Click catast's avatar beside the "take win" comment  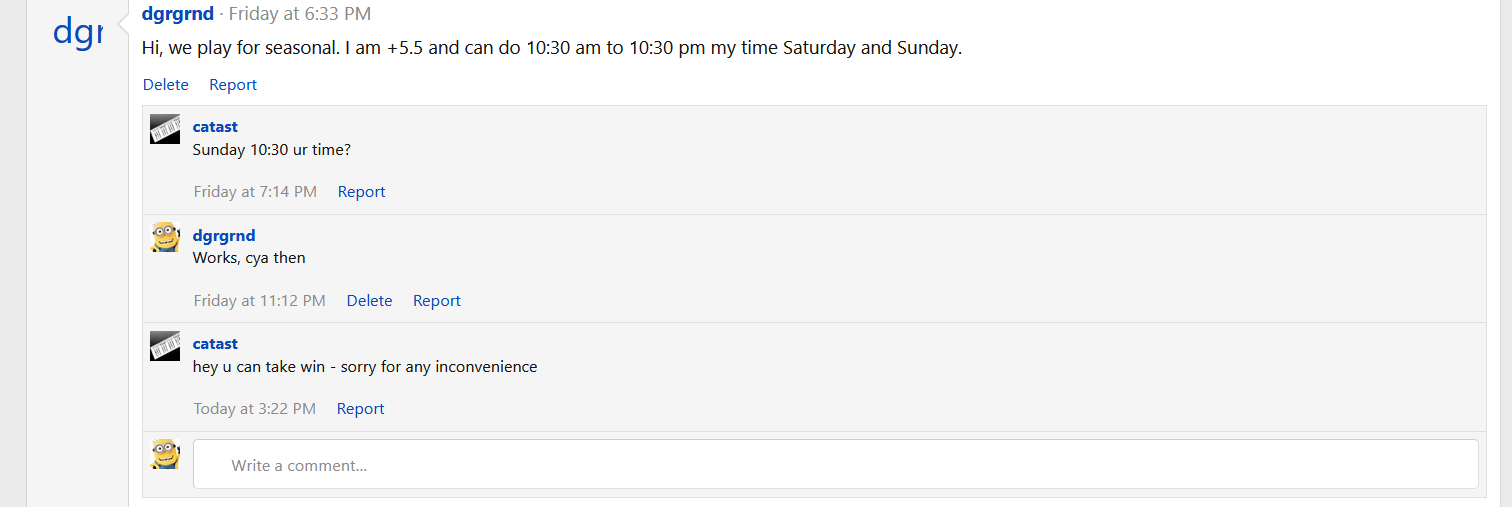pyautogui.click(x=165, y=346)
